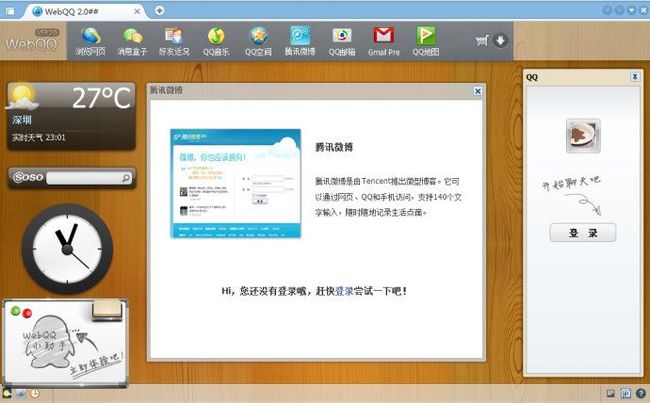Image resolution: width=650 pixels, height=403 pixels.
Task: Click the QQ panel title
Action: [531, 77]
